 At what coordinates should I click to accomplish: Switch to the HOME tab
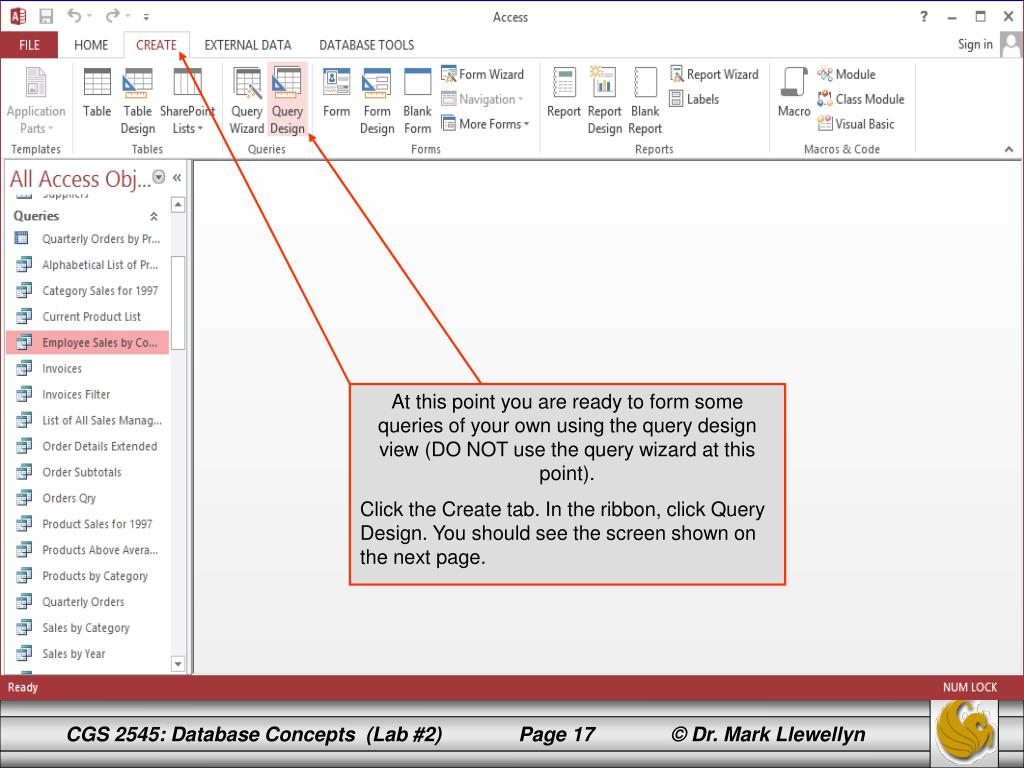point(91,45)
